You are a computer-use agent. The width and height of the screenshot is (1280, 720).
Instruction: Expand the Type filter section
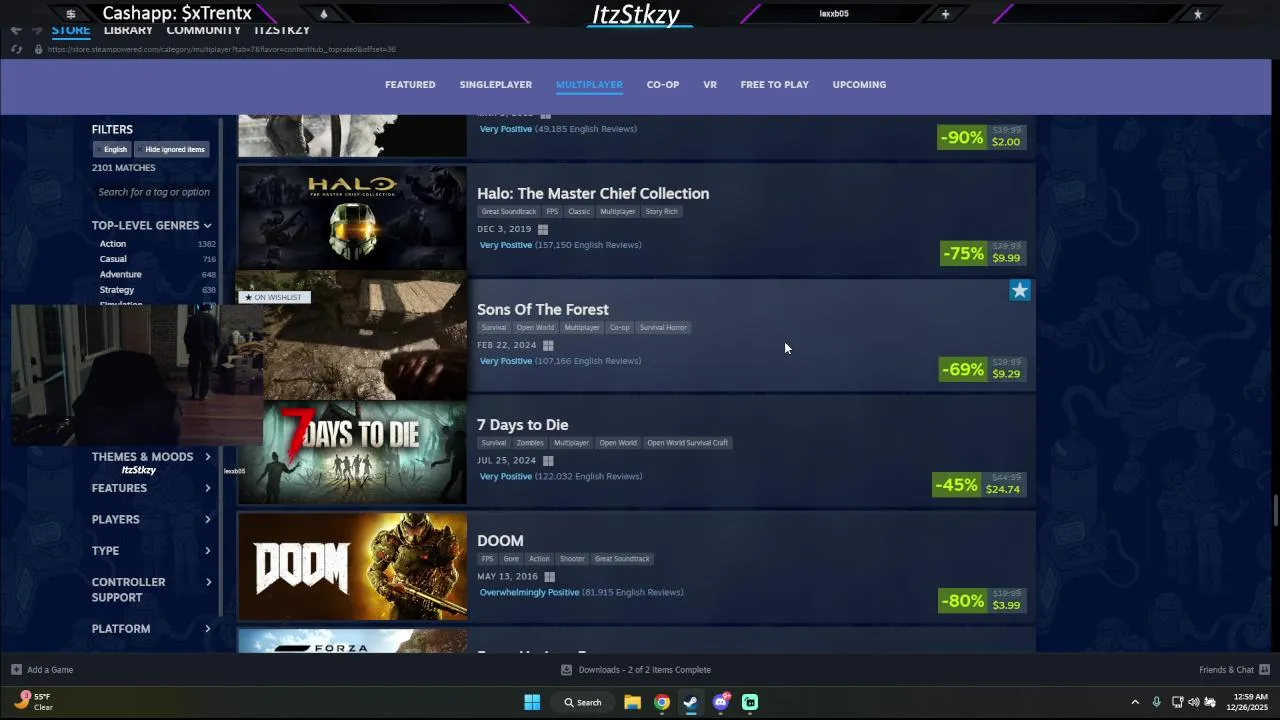(x=152, y=551)
